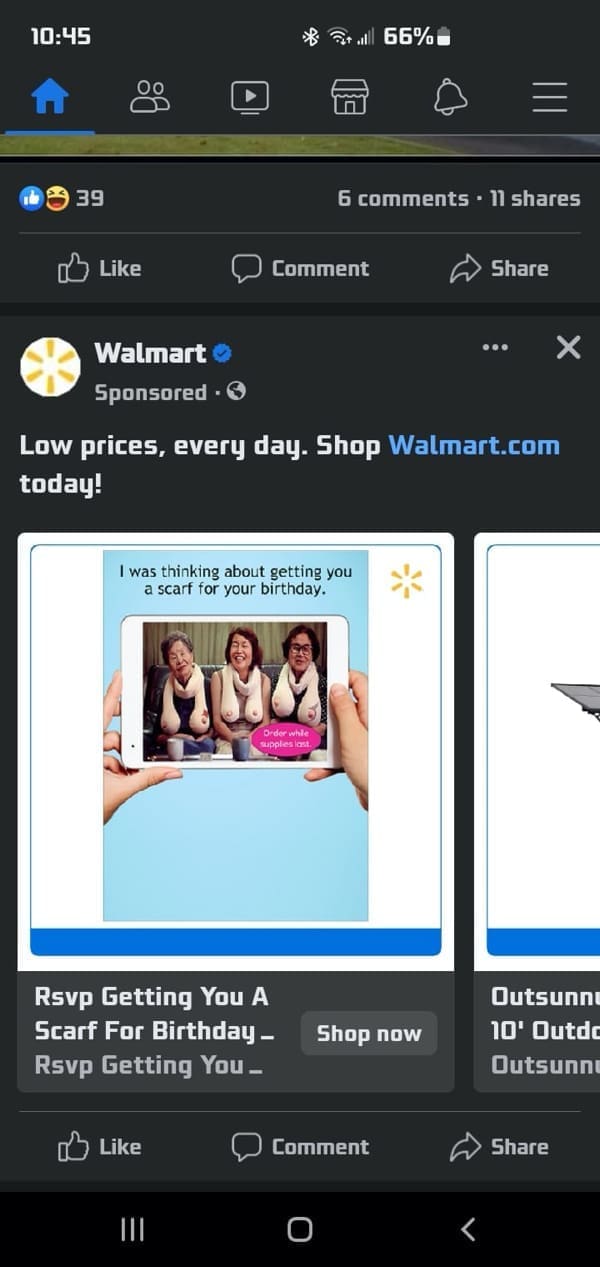The width and height of the screenshot is (600, 1267).
Task: View the 11 shares link
Action: [x=535, y=198]
